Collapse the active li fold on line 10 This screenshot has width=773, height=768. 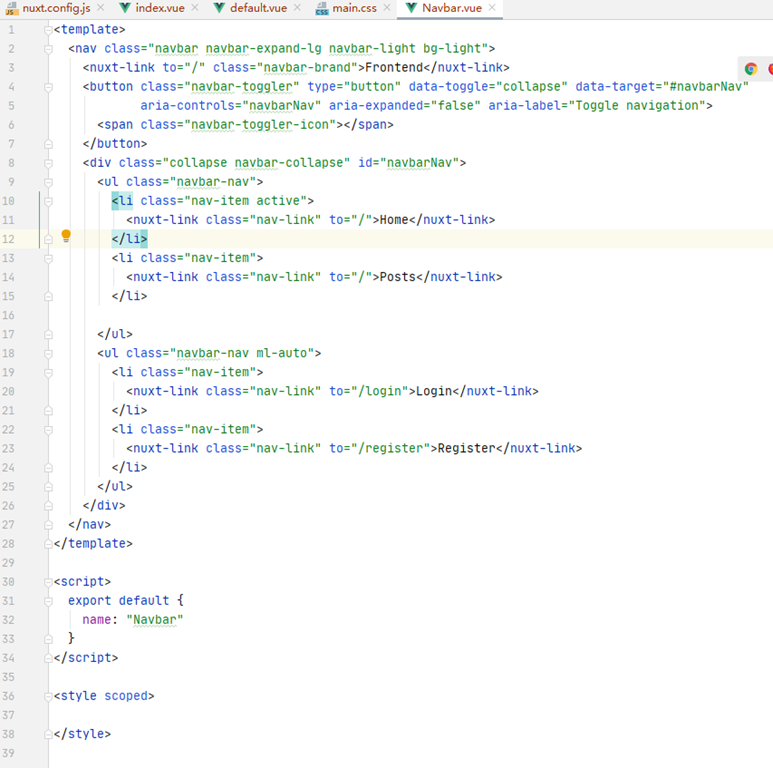(48, 201)
